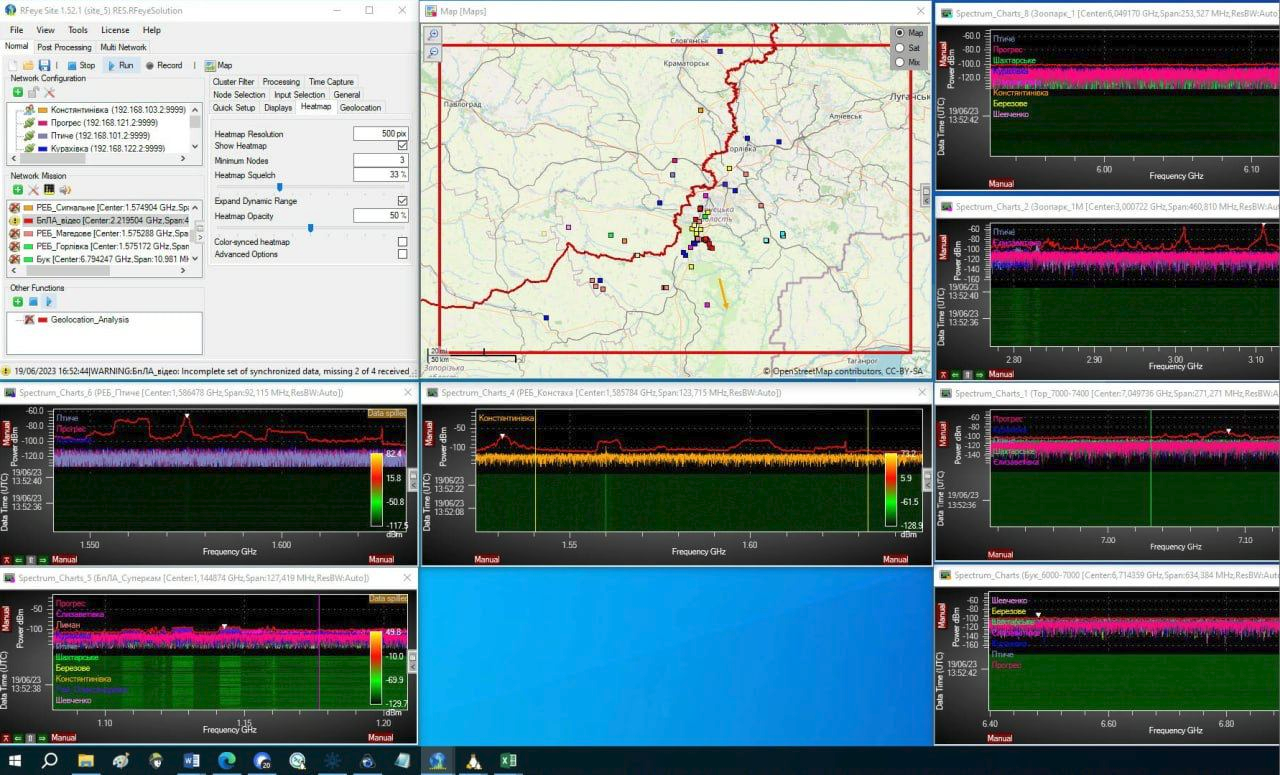Select the Sat map radio button
The height and width of the screenshot is (775, 1280).
(899, 47)
